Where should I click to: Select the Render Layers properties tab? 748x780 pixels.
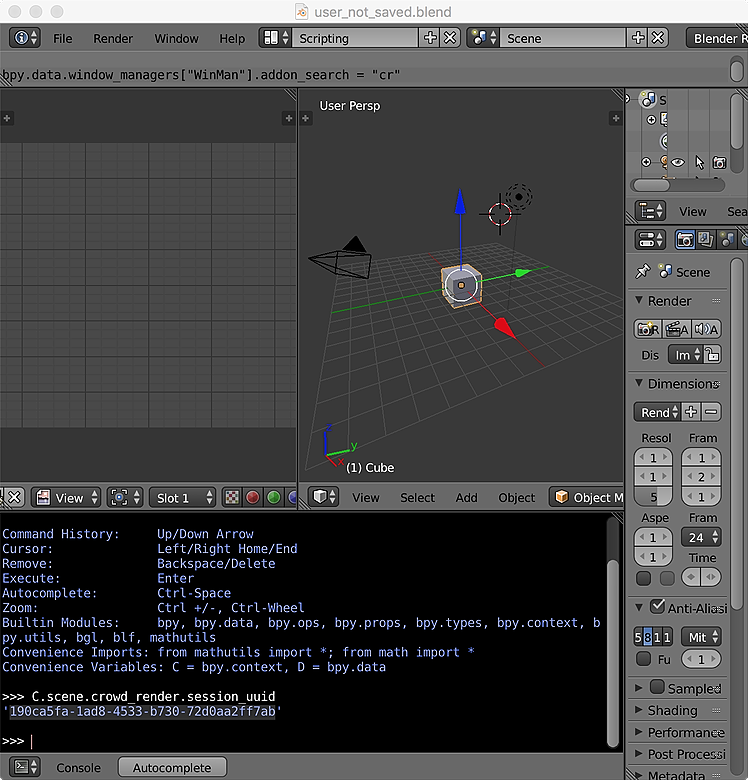click(705, 240)
